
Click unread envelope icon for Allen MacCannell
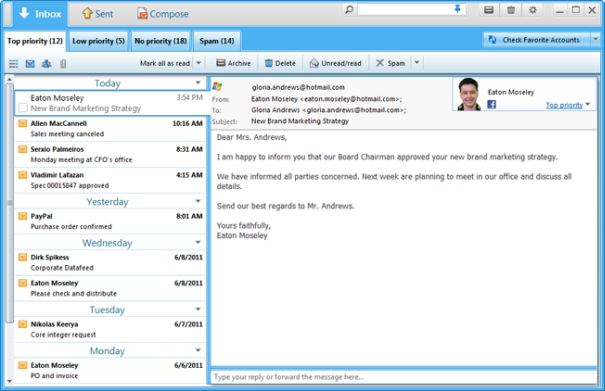(x=23, y=124)
